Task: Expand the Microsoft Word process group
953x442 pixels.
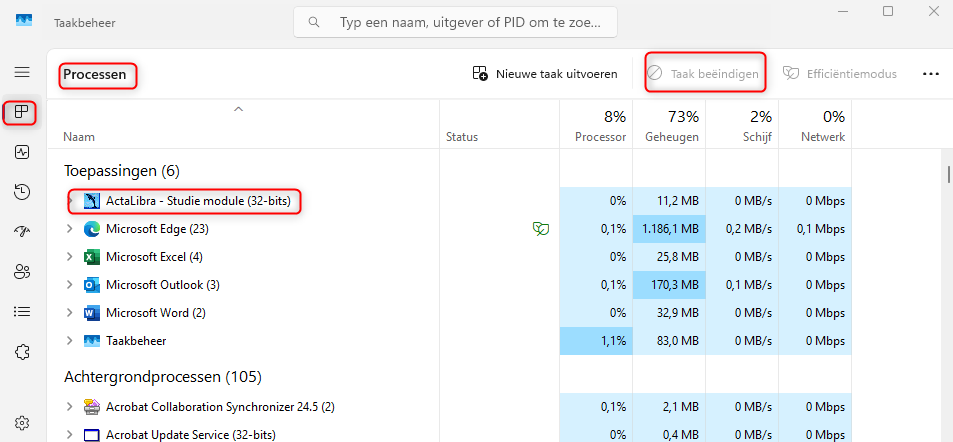Action: click(x=71, y=313)
